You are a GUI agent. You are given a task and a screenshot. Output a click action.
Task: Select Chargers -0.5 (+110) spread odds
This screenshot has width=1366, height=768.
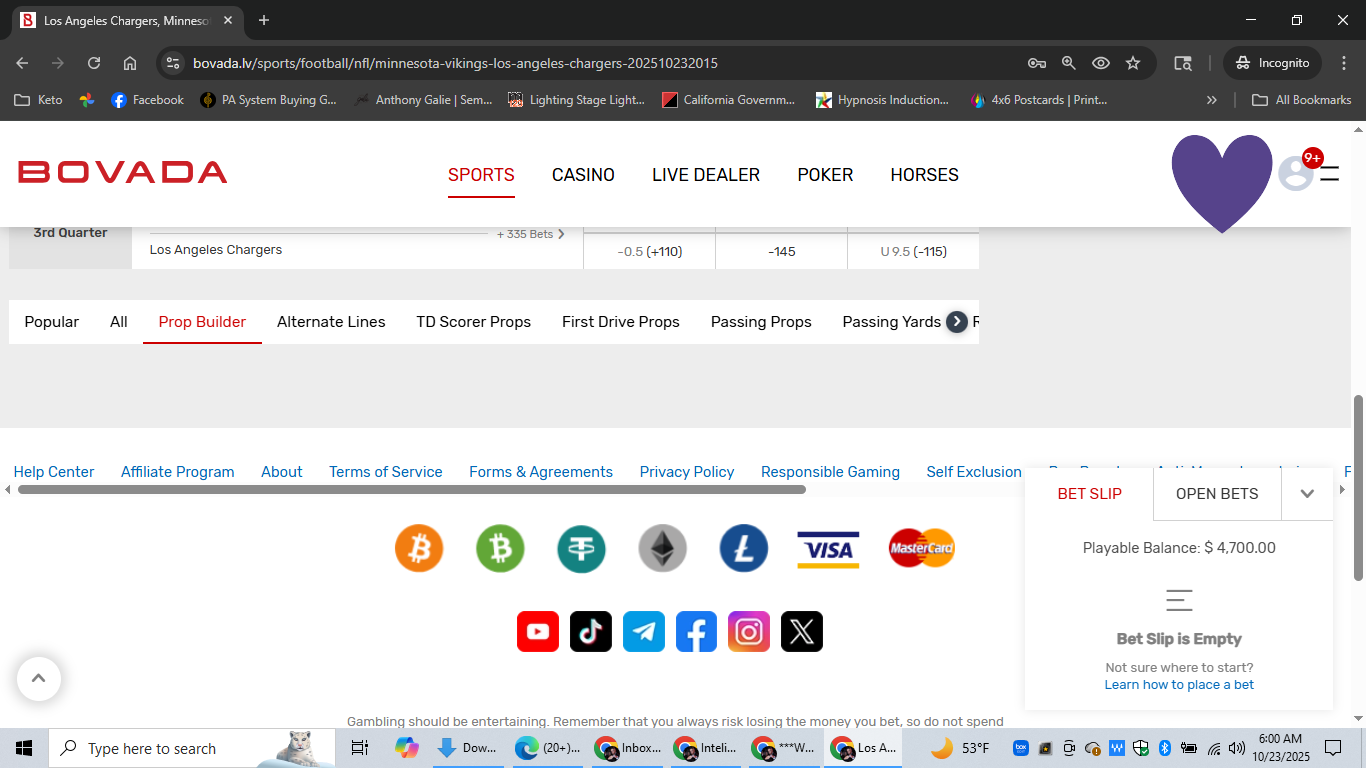(650, 252)
